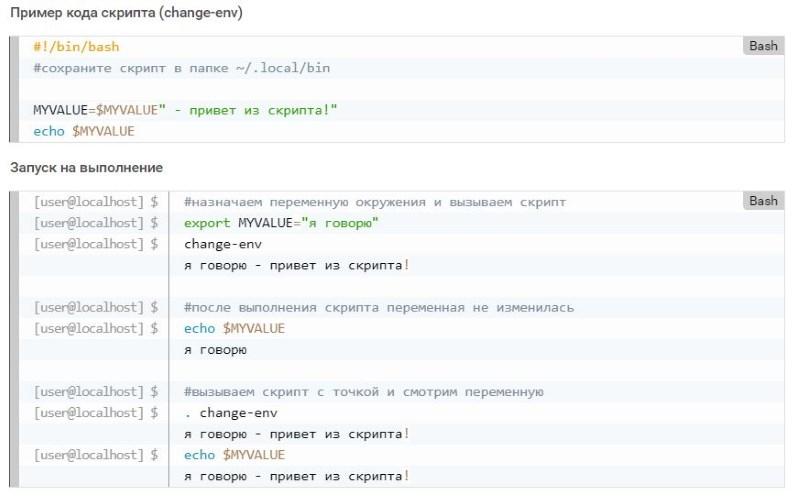
Task: Click the last echo $MYVALUE command
Action: pos(234,455)
